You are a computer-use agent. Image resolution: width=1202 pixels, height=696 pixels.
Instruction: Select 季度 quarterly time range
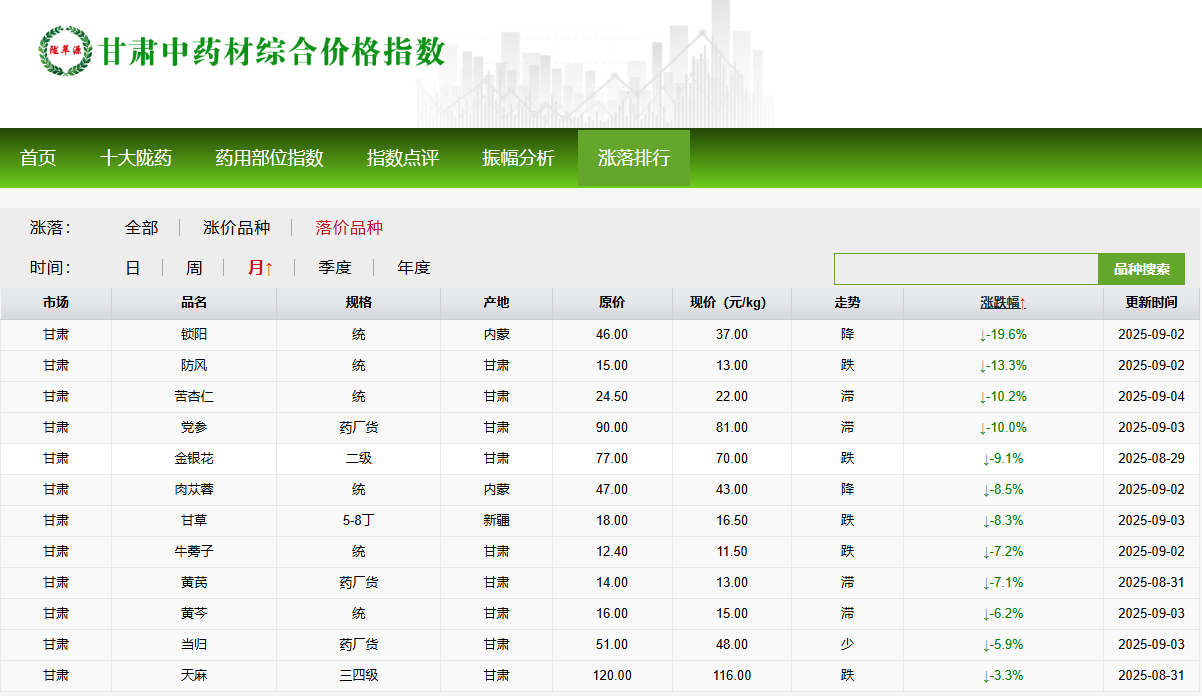click(x=335, y=268)
